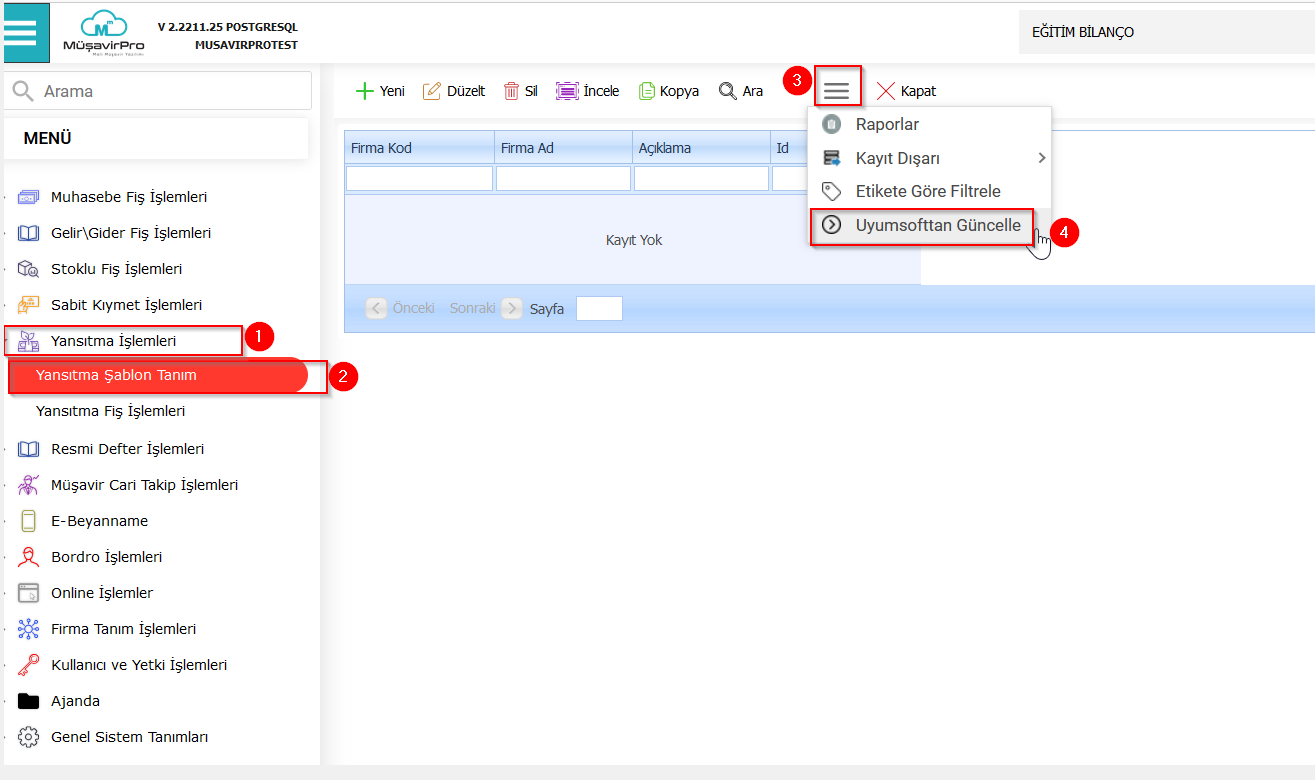
Task: Click the Müşavir Cari Takip İşlemleri icon
Action: [28, 485]
